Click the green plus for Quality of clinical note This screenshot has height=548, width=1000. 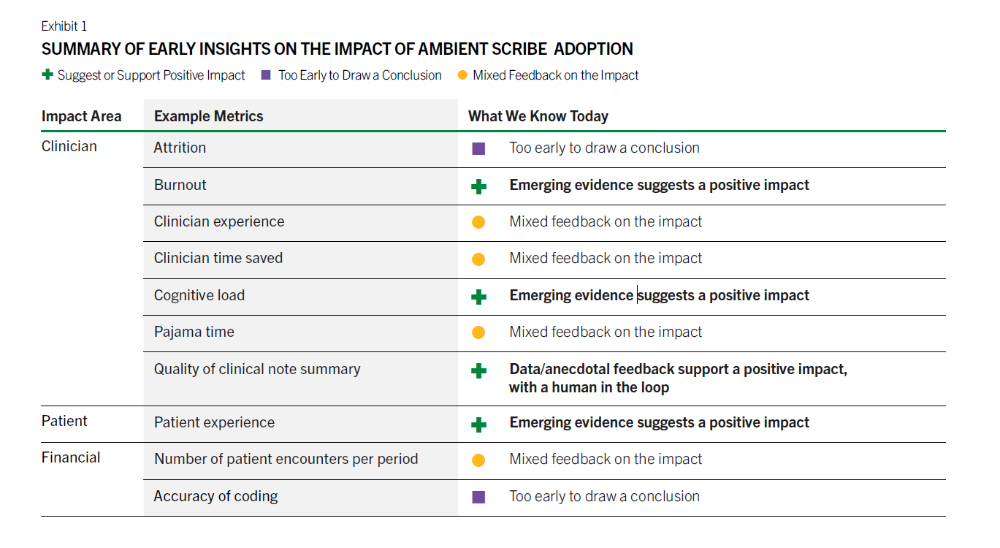479,371
